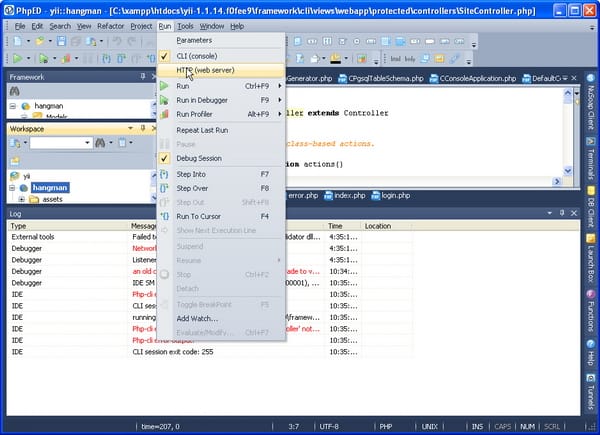The width and height of the screenshot is (600, 435).
Task: Open the Window menu
Action: (212, 26)
